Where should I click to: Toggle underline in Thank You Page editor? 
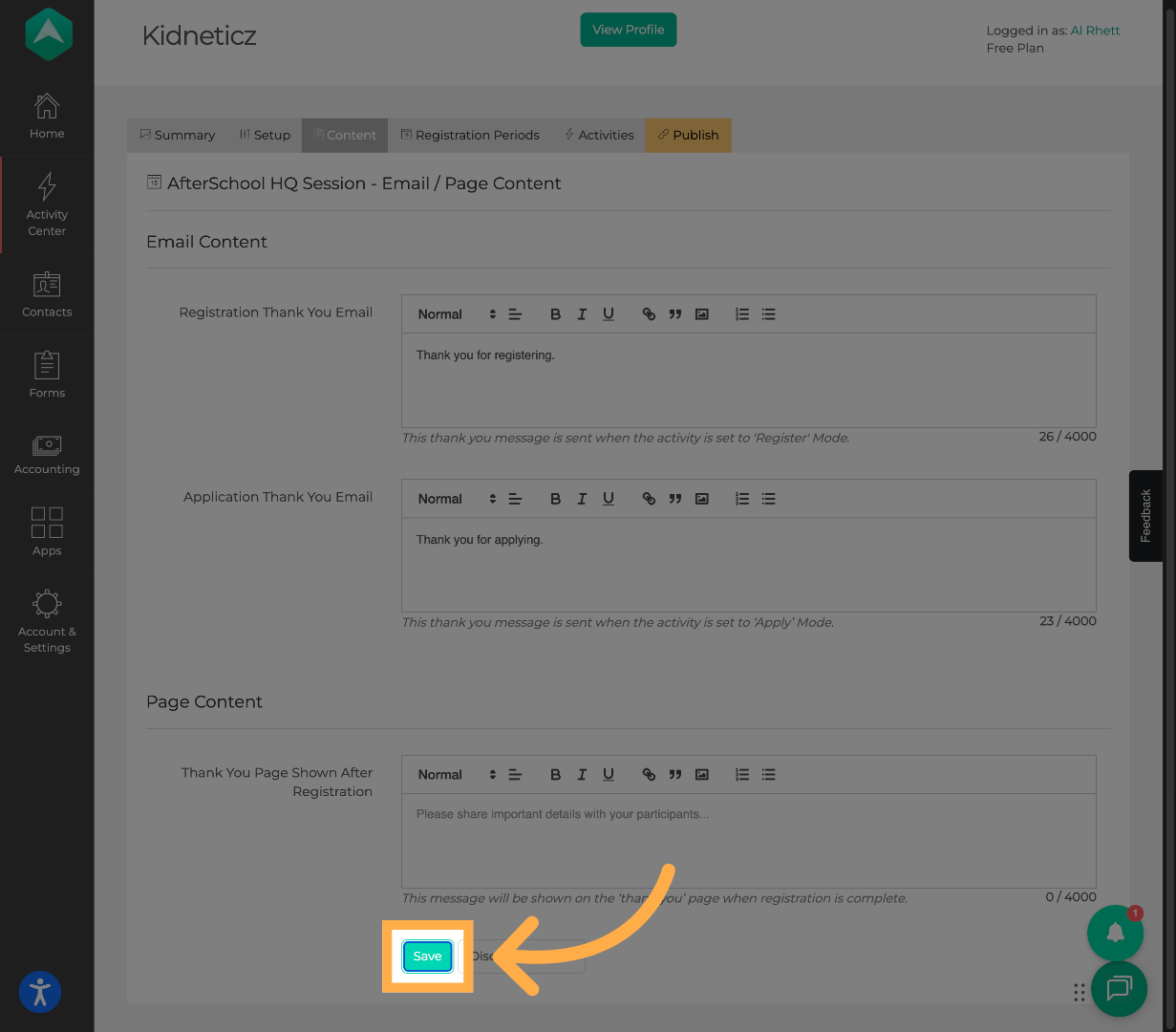(x=609, y=775)
